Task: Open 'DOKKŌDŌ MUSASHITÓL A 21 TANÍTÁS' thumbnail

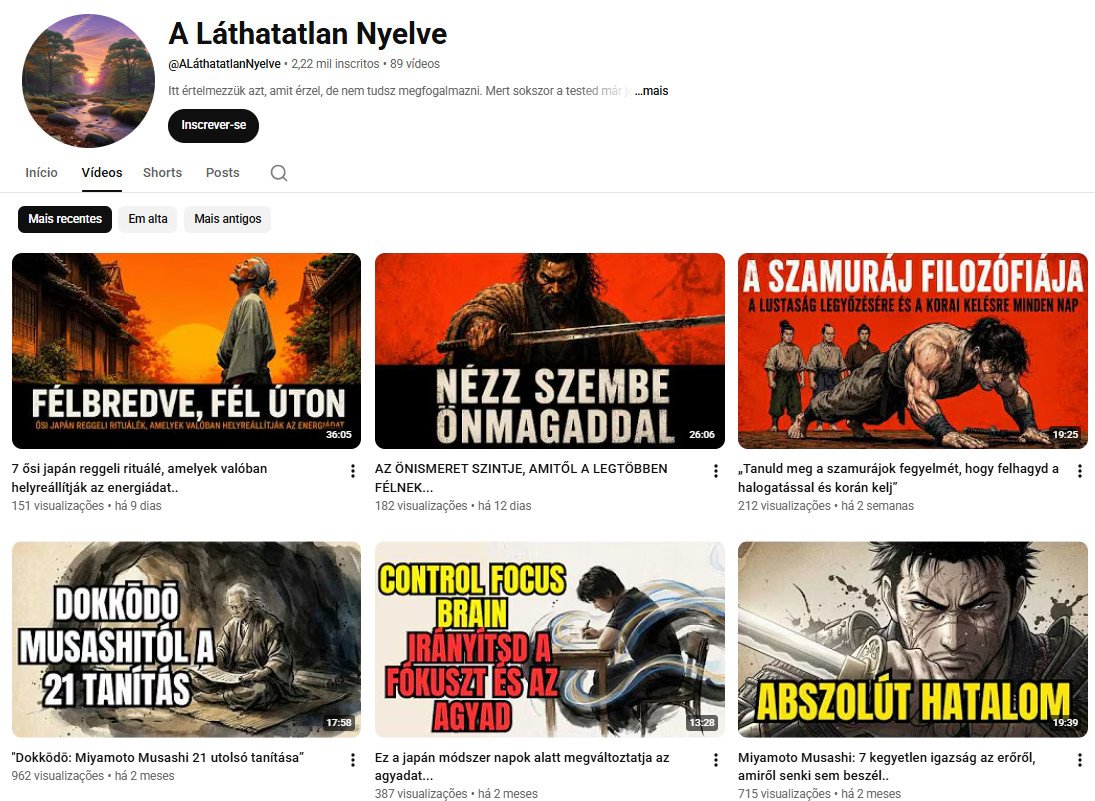Action: pyautogui.click(x=186, y=639)
